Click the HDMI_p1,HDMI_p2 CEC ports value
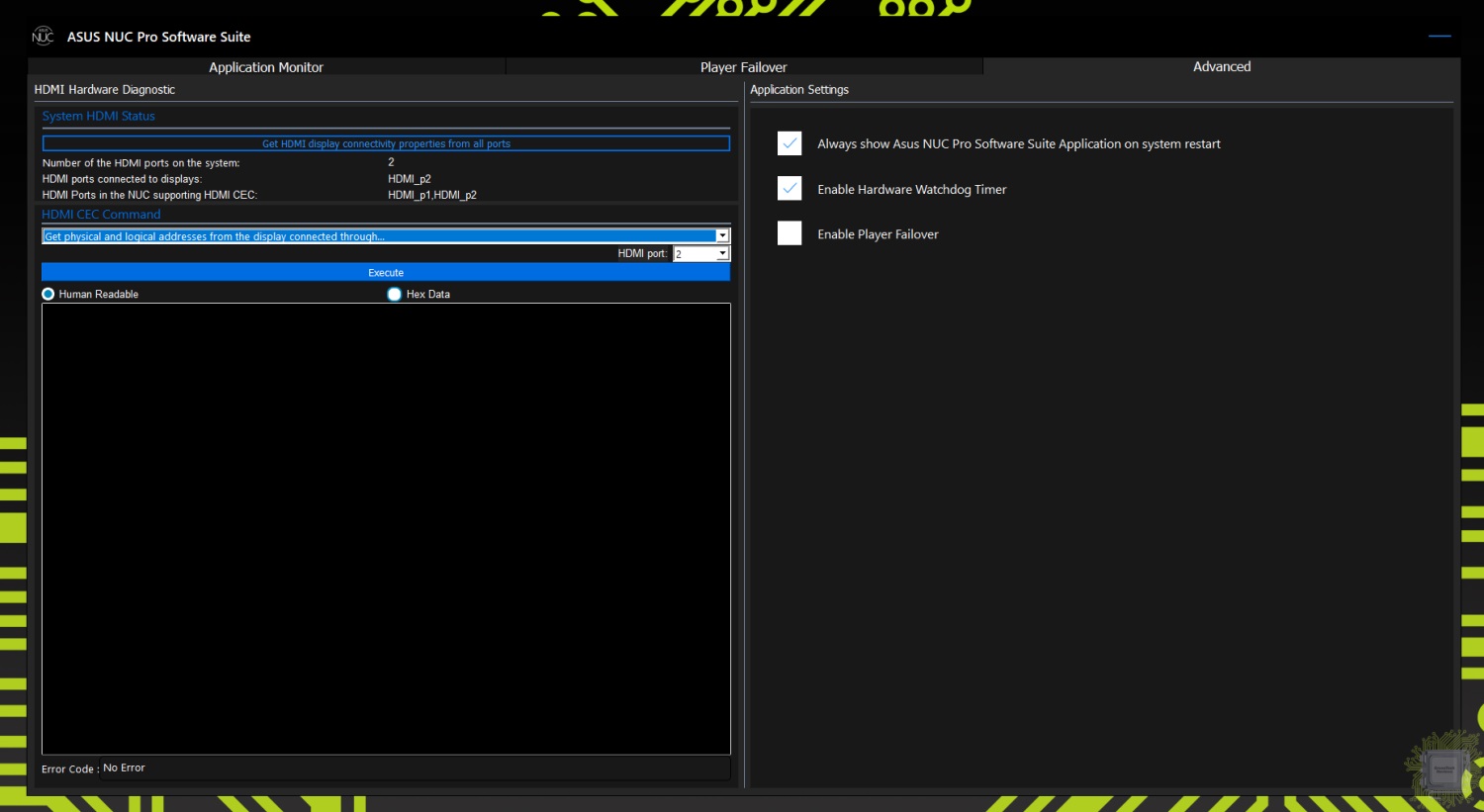The image size is (1484, 812). (432, 195)
